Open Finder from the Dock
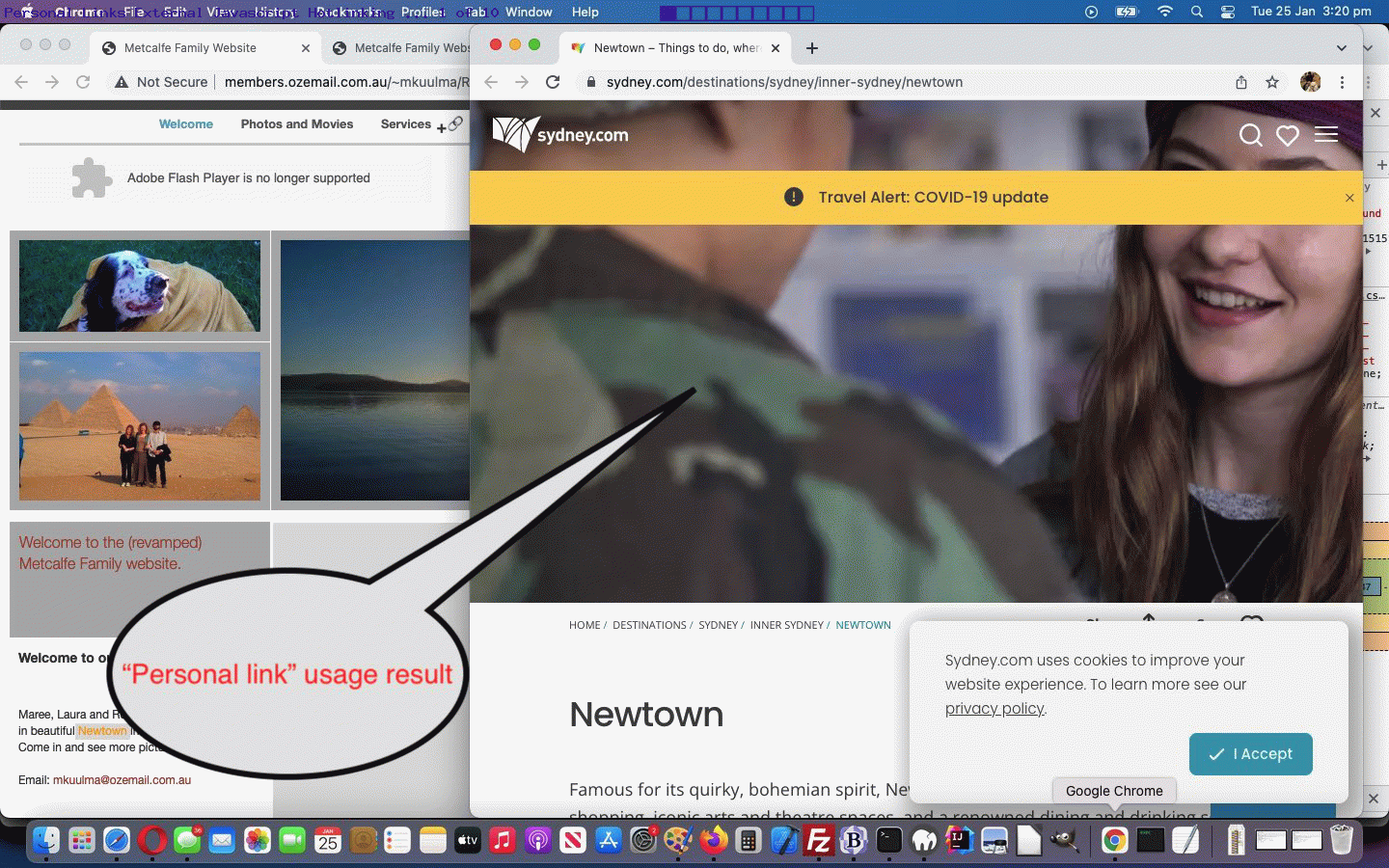The image size is (1389, 868). pos(45,841)
